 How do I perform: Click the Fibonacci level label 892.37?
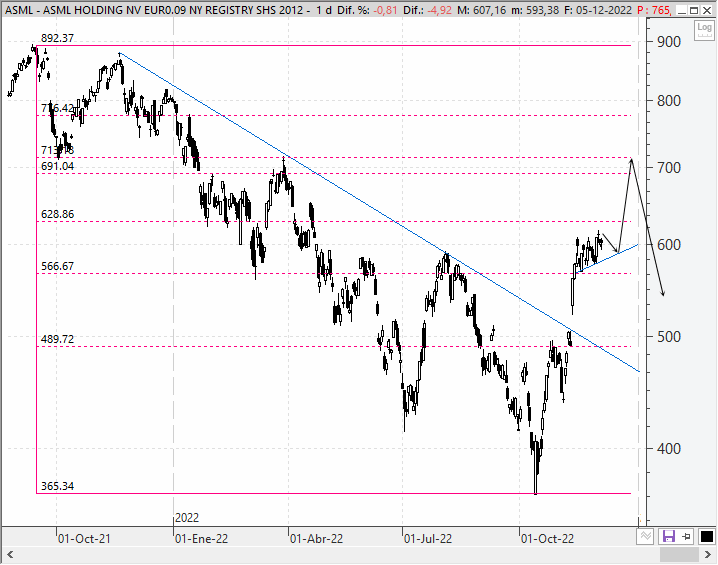click(57, 38)
